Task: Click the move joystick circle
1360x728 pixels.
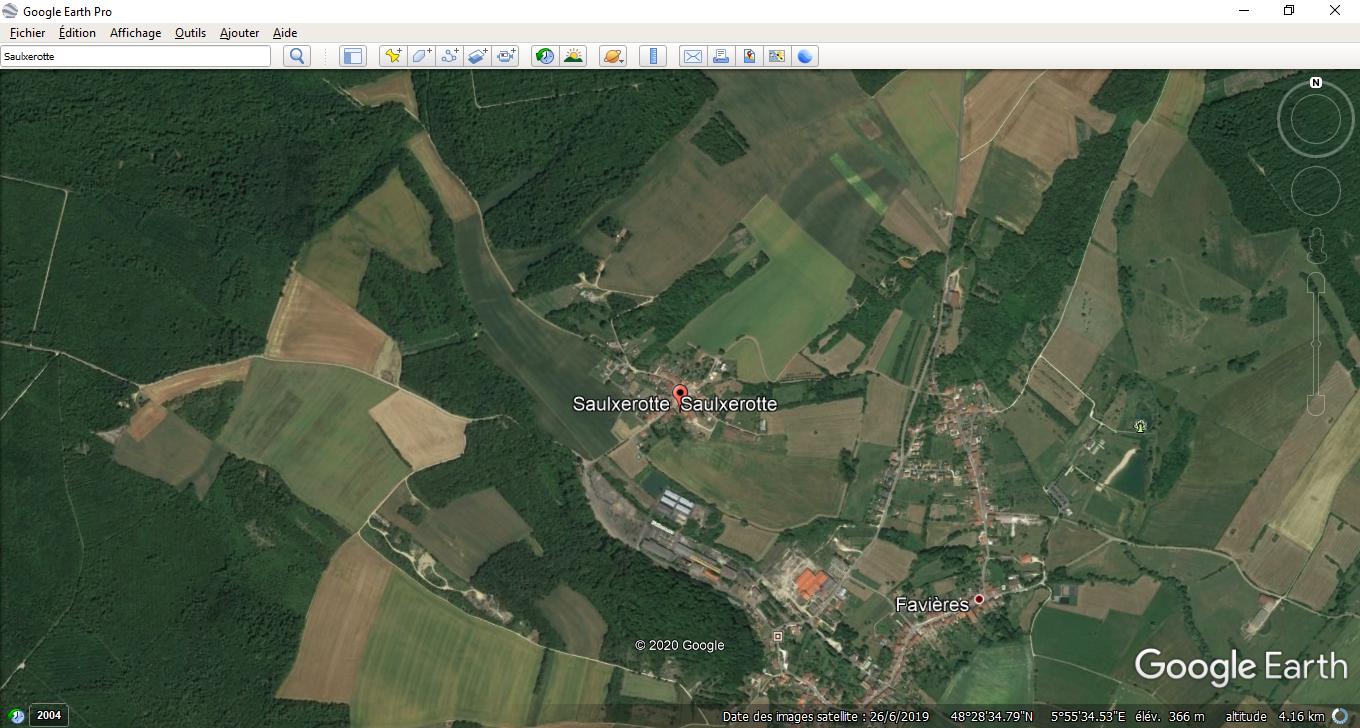Action: tap(1316, 191)
